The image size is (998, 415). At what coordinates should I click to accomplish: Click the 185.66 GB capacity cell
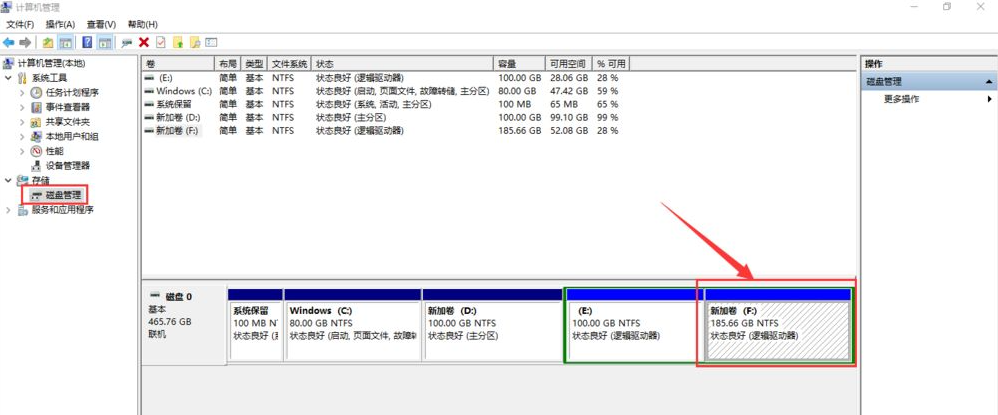pyautogui.click(x=520, y=130)
